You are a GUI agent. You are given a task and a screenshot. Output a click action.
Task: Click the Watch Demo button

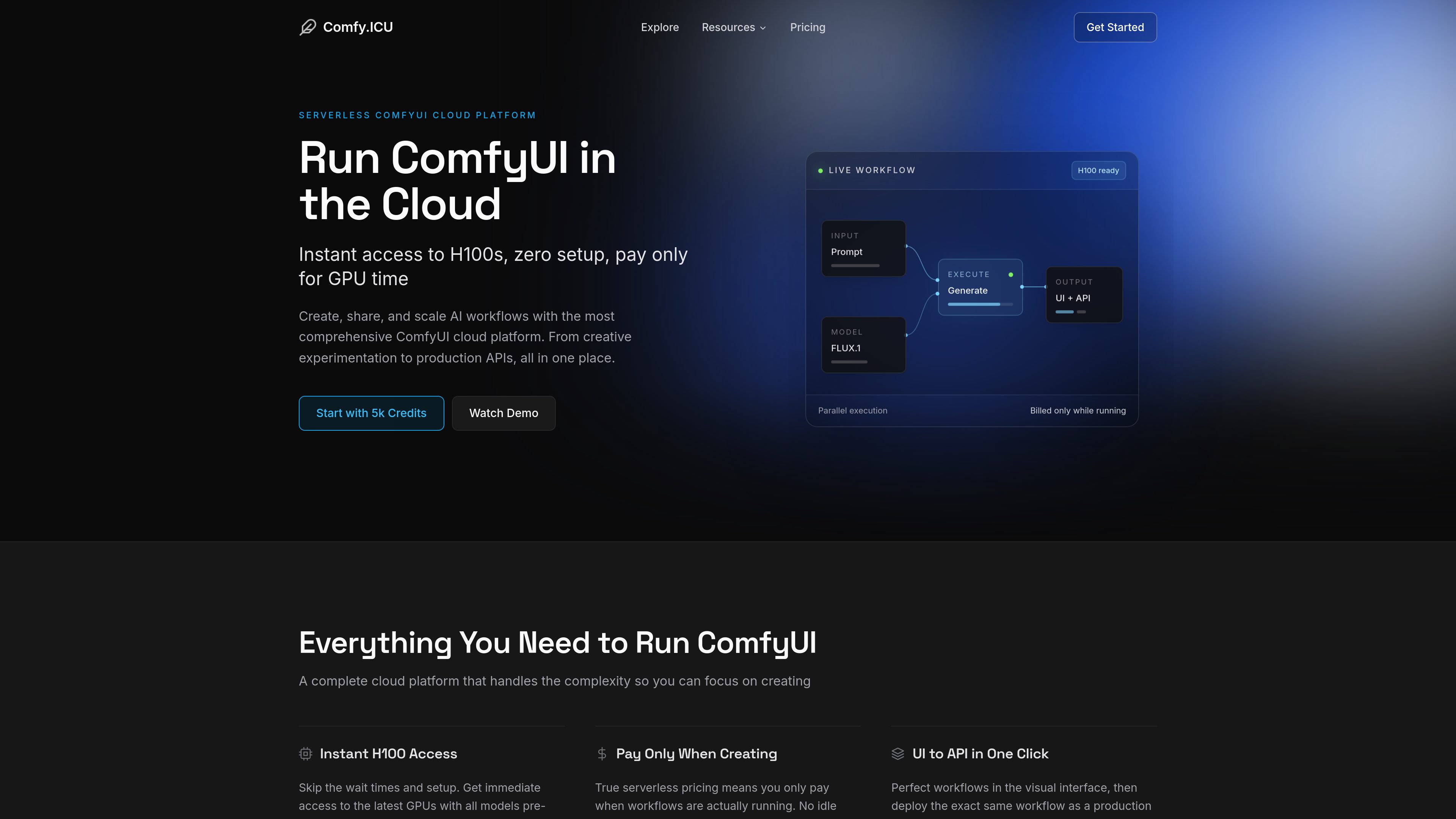pos(504,413)
